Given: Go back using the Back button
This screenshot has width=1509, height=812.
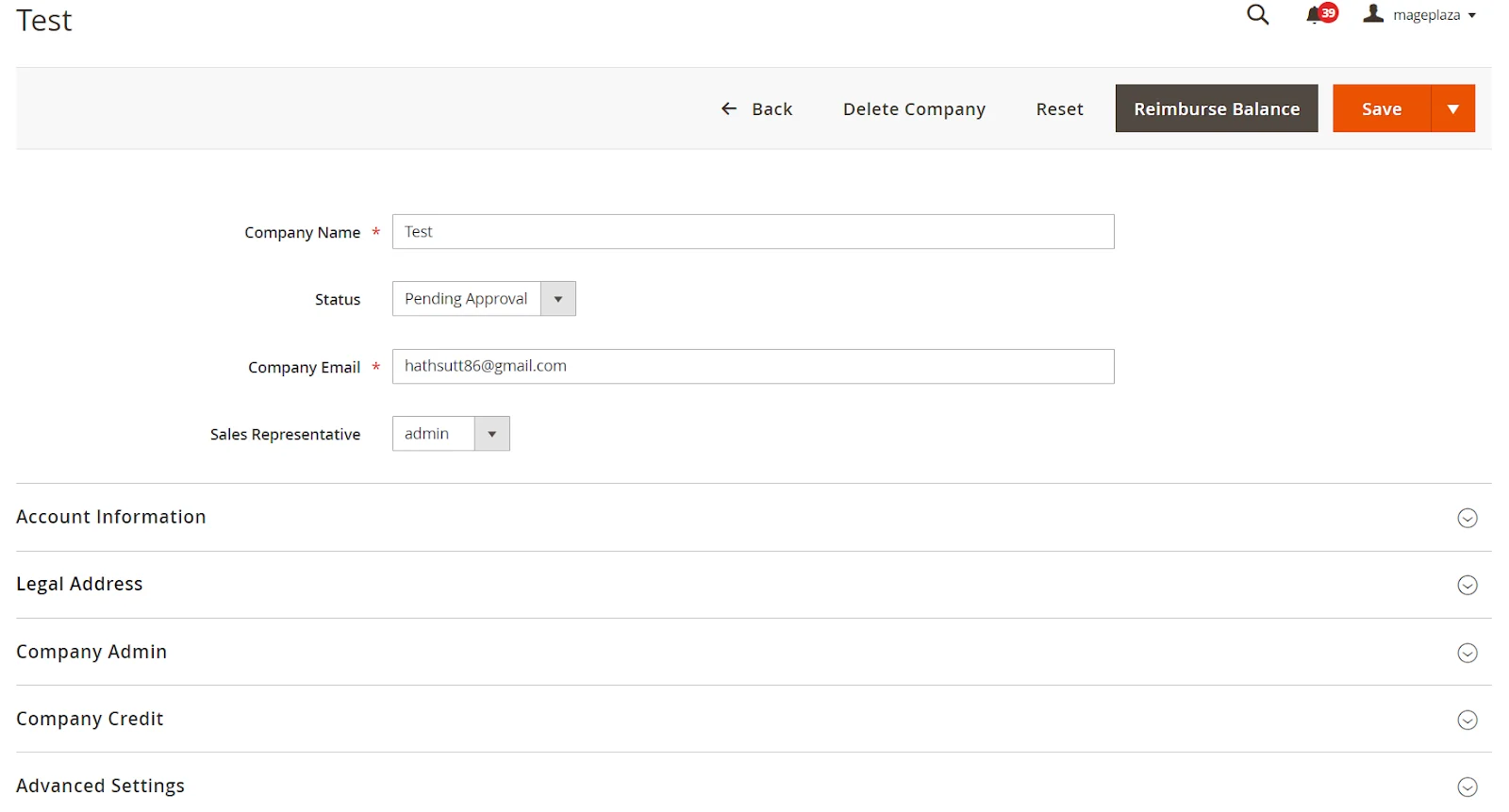Looking at the screenshot, I should click(x=756, y=109).
